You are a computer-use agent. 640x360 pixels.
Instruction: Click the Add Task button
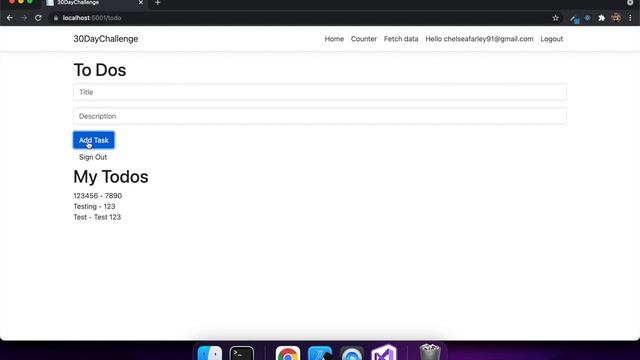click(x=94, y=140)
